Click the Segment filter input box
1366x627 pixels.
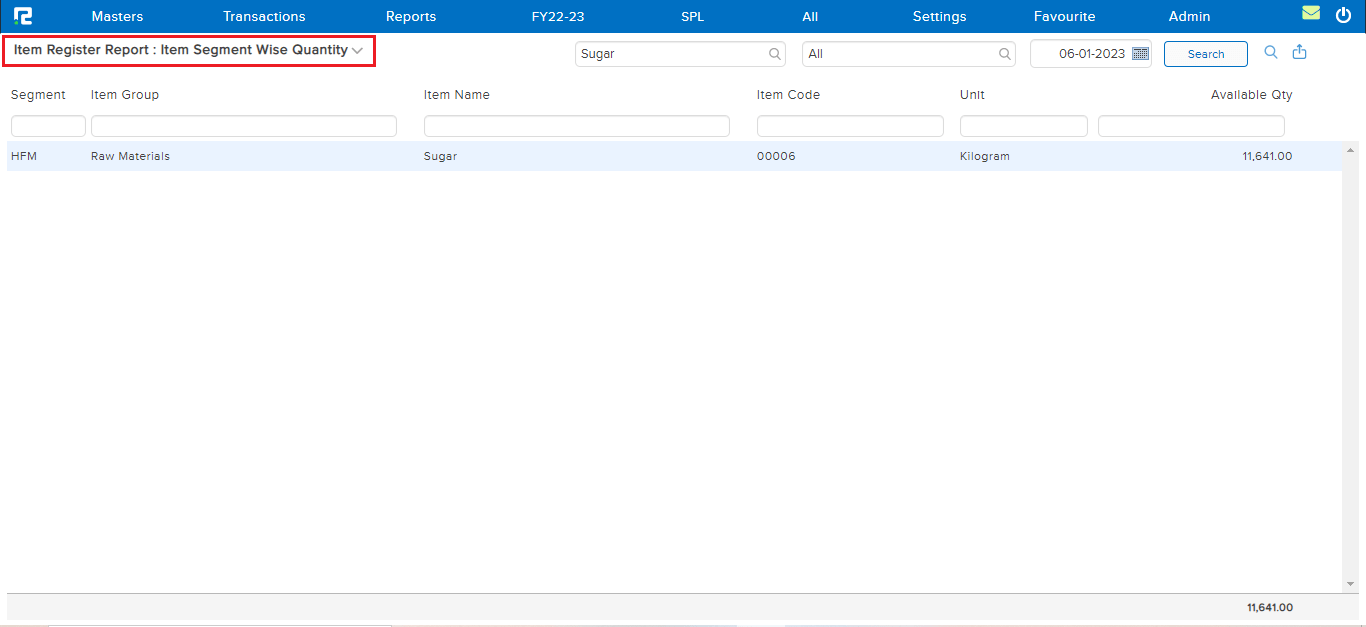tap(48, 126)
